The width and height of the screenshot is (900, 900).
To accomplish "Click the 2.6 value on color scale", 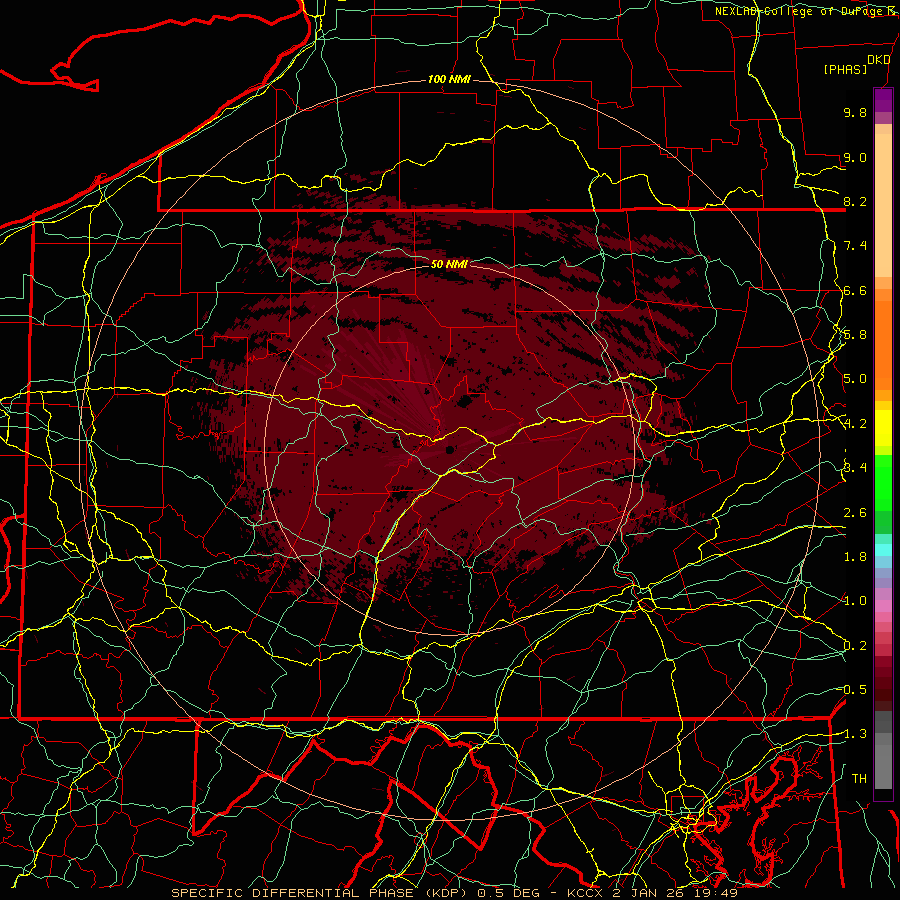I will tap(855, 513).
